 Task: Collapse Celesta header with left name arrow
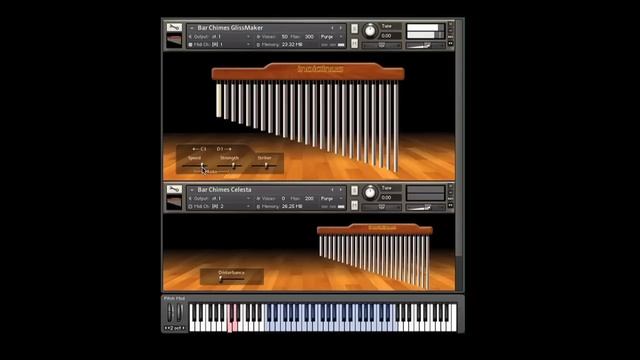tap(192, 190)
